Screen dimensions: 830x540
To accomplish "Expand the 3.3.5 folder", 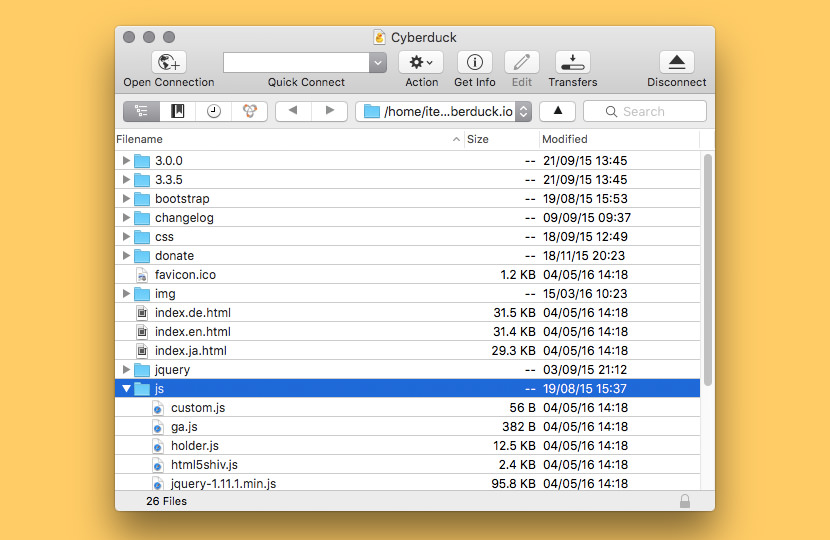I will [126, 179].
